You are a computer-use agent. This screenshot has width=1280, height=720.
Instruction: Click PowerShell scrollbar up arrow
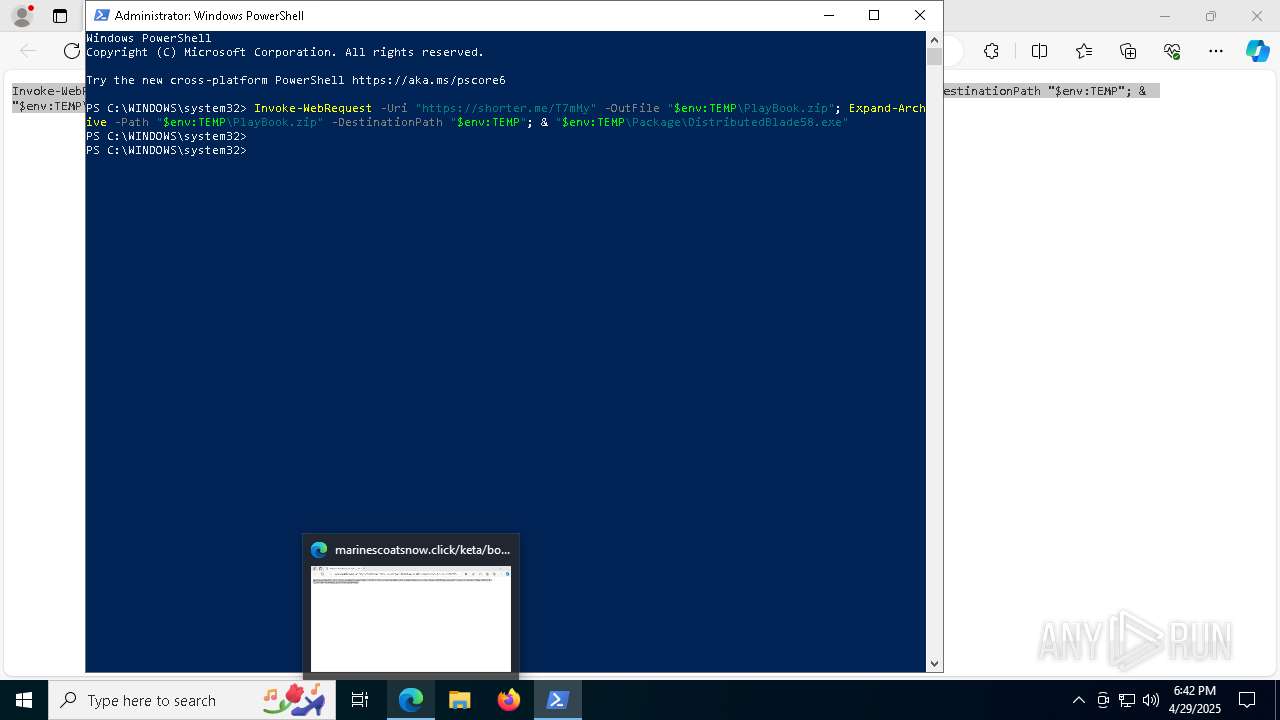934,40
